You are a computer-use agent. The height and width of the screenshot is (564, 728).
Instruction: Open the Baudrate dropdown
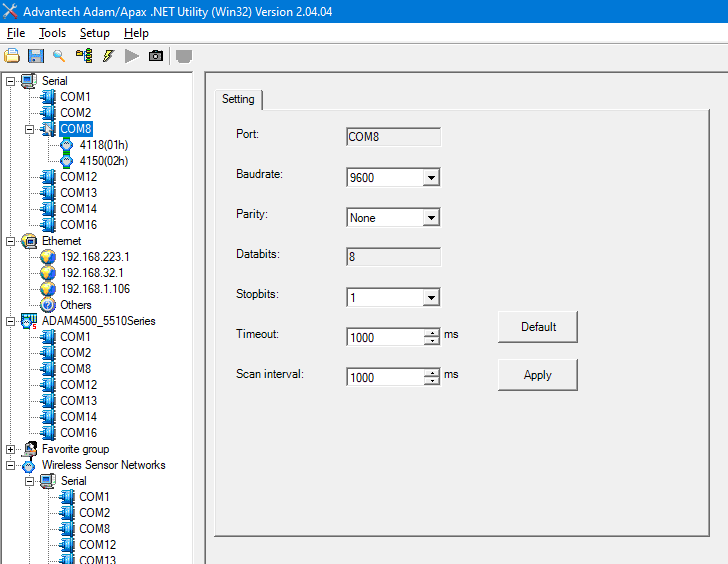pyautogui.click(x=431, y=177)
